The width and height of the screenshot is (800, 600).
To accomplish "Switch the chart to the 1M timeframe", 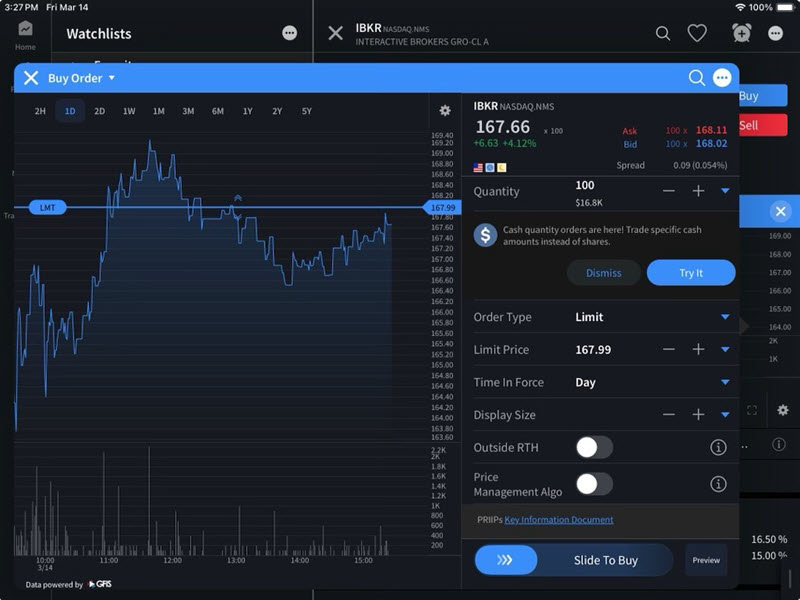I will tap(159, 111).
